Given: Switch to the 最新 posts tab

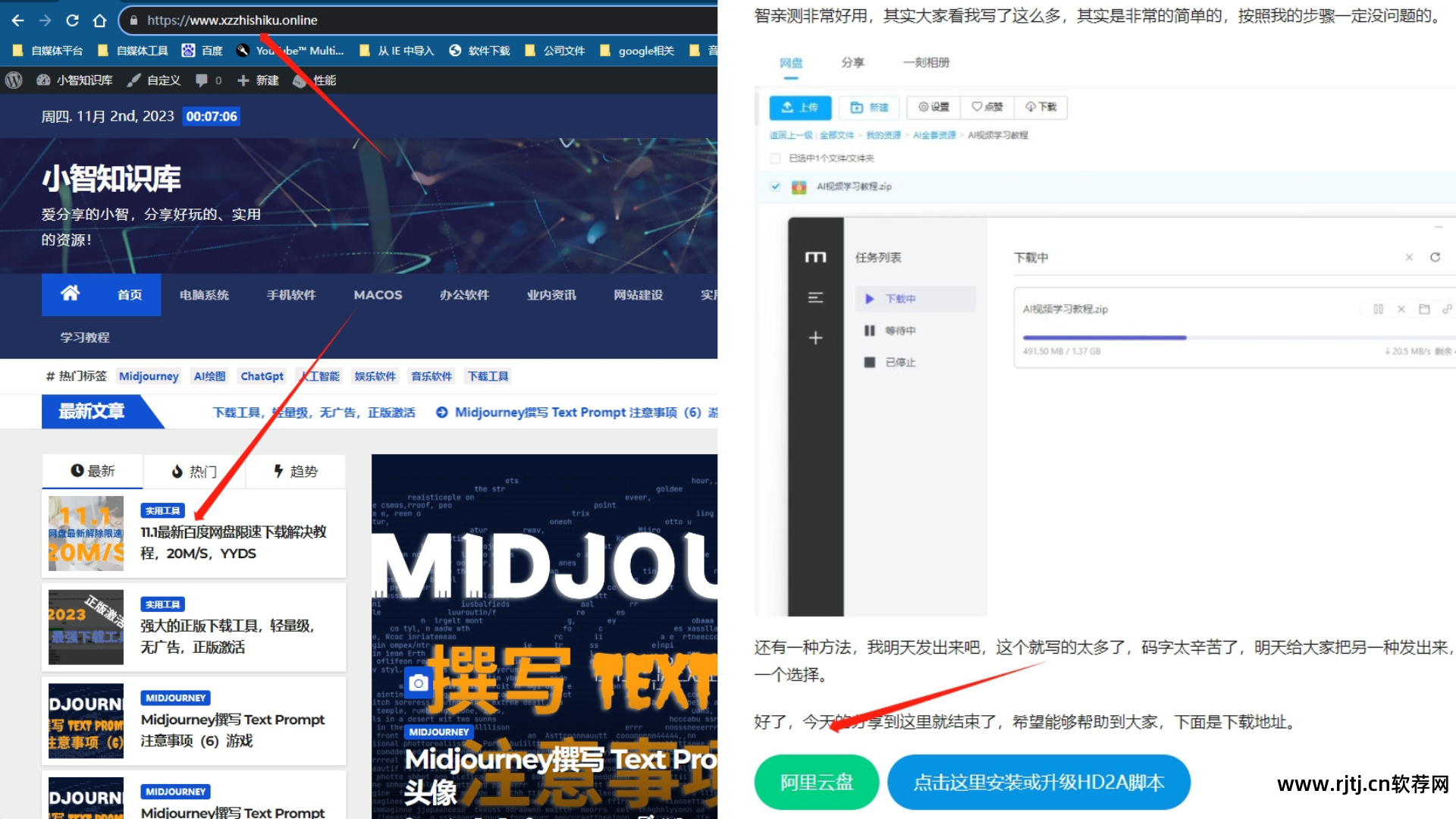Looking at the screenshot, I should point(93,472).
